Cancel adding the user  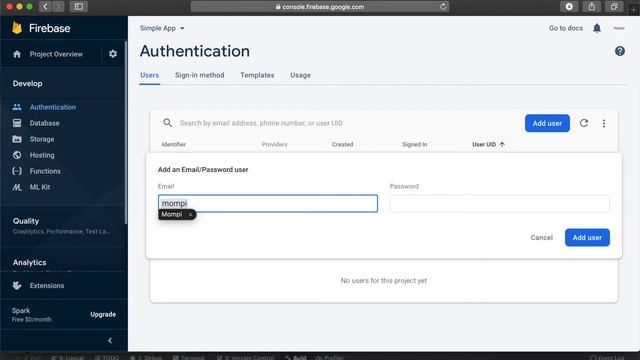pyautogui.click(x=541, y=238)
